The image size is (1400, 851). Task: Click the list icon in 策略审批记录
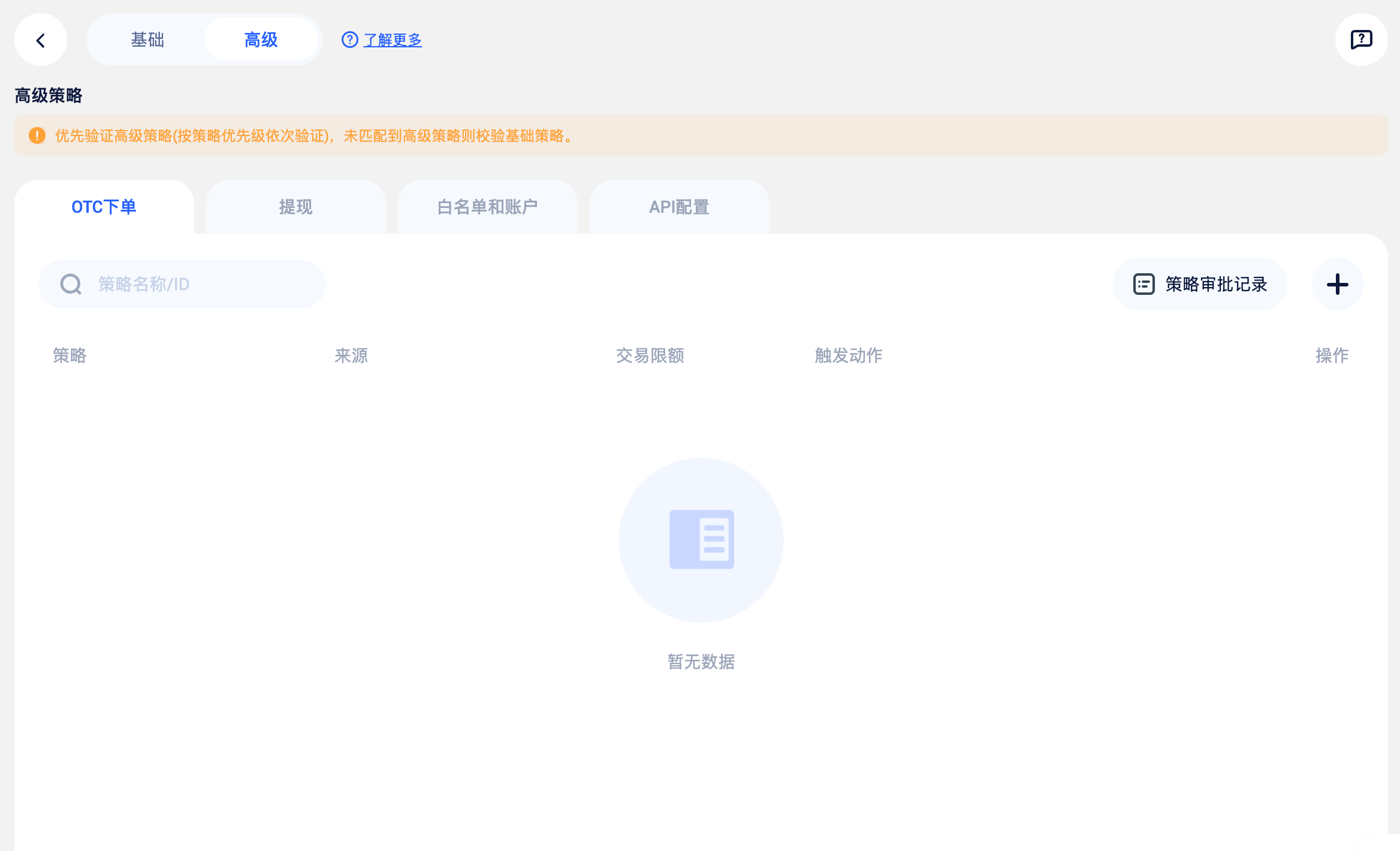[1143, 284]
